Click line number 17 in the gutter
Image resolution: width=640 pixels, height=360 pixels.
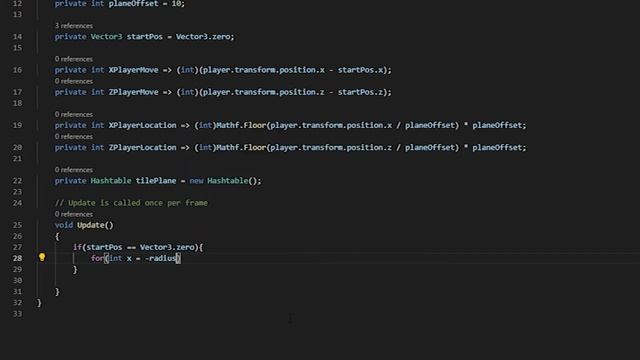point(17,92)
